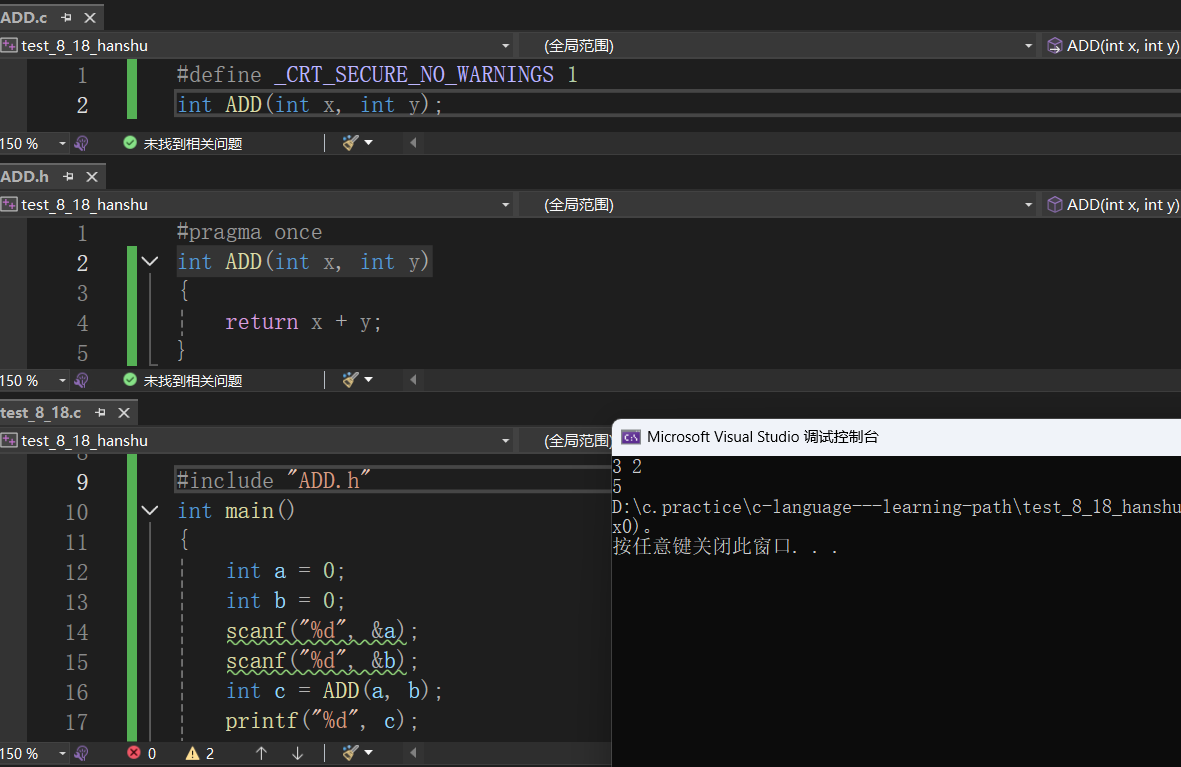Close the test_8_18.c tab
This screenshot has height=767, width=1181.
pyautogui.click(x=124, y=413)
